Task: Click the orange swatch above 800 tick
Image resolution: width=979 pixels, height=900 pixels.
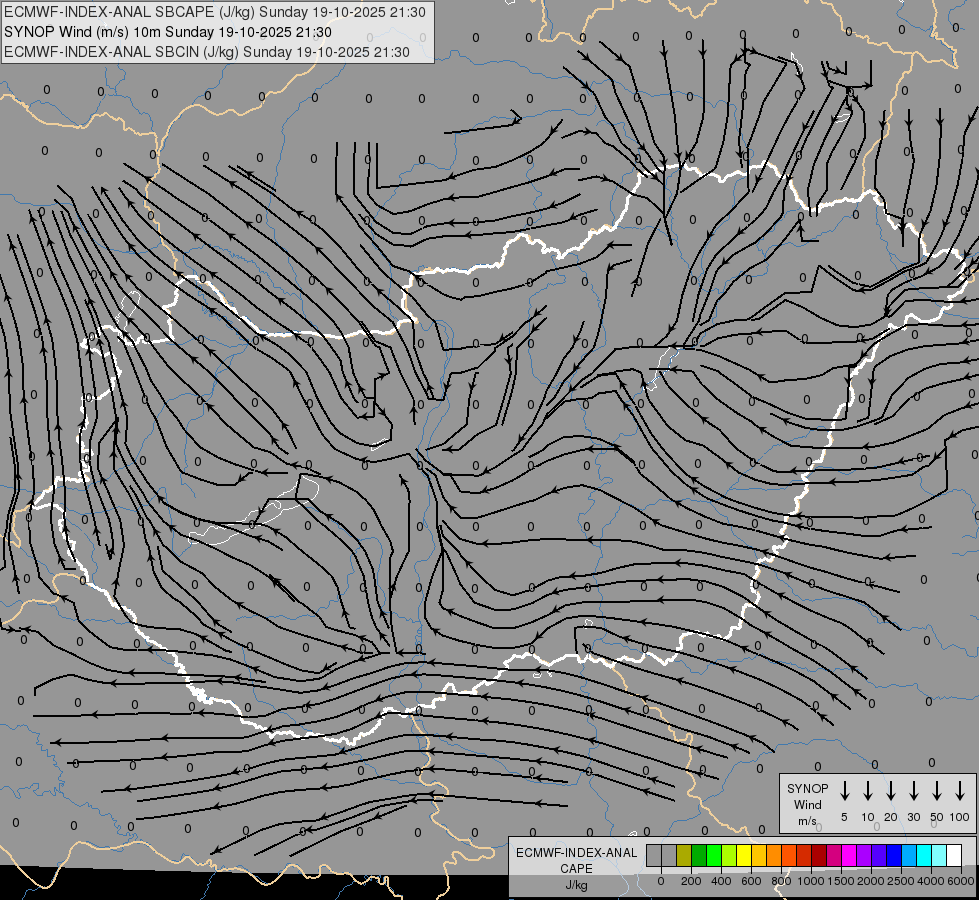Action: [774, 855]
